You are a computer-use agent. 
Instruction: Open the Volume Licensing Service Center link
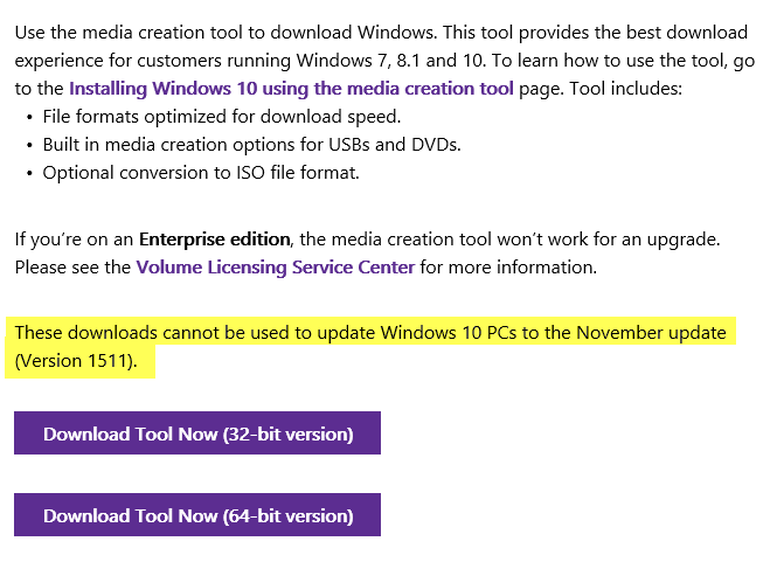tap(275, 267)
